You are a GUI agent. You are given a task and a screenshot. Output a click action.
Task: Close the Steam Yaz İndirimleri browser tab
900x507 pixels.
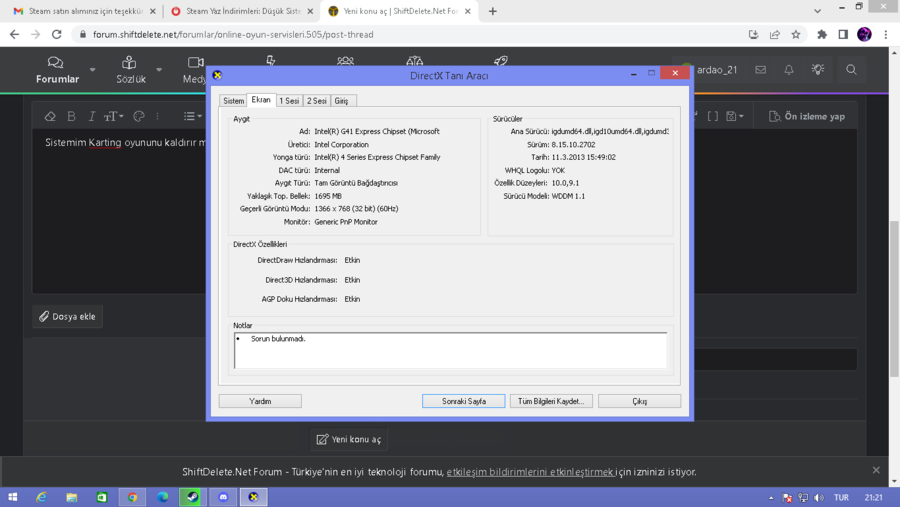(310, 11)
